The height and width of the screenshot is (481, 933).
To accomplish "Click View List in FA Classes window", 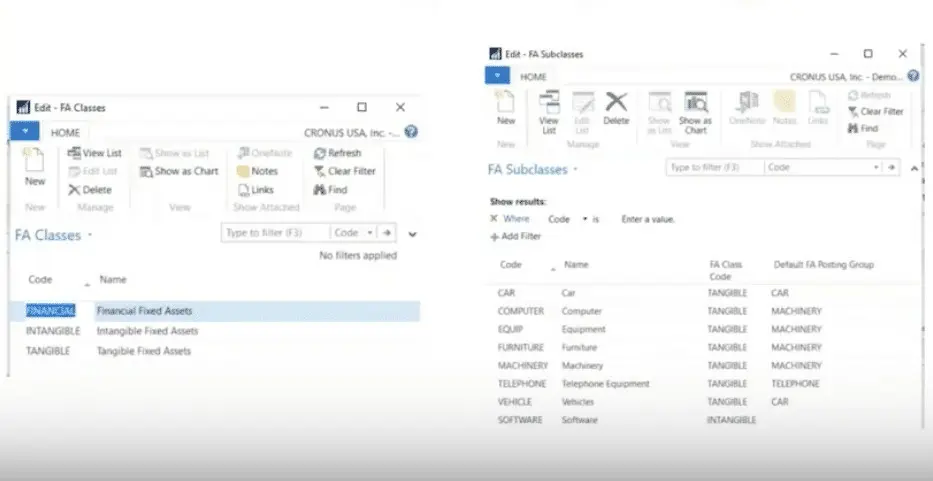I will 95,153.
